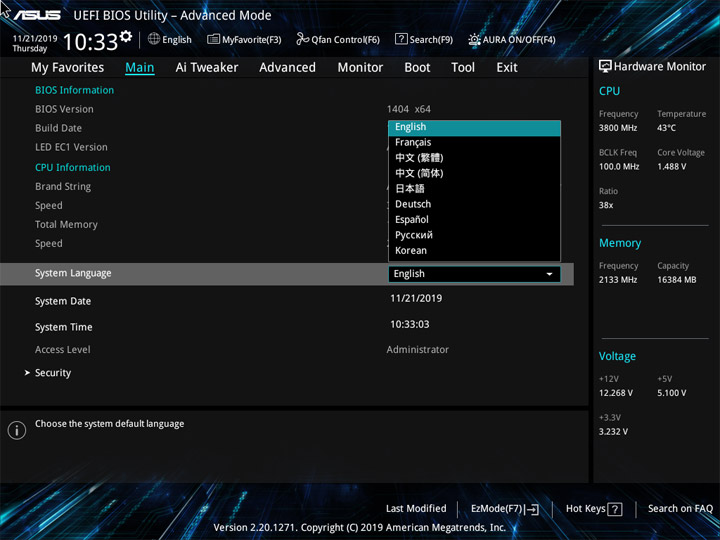Click the BIOS Version label

coord(64,109)
